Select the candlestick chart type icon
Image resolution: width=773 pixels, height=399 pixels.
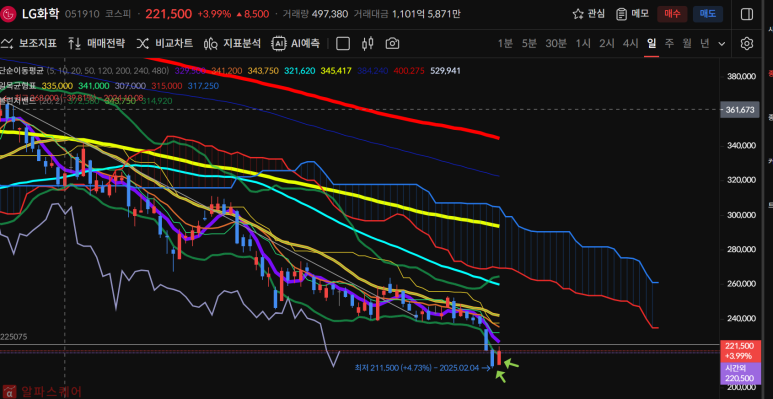click(x=367, y=43)
